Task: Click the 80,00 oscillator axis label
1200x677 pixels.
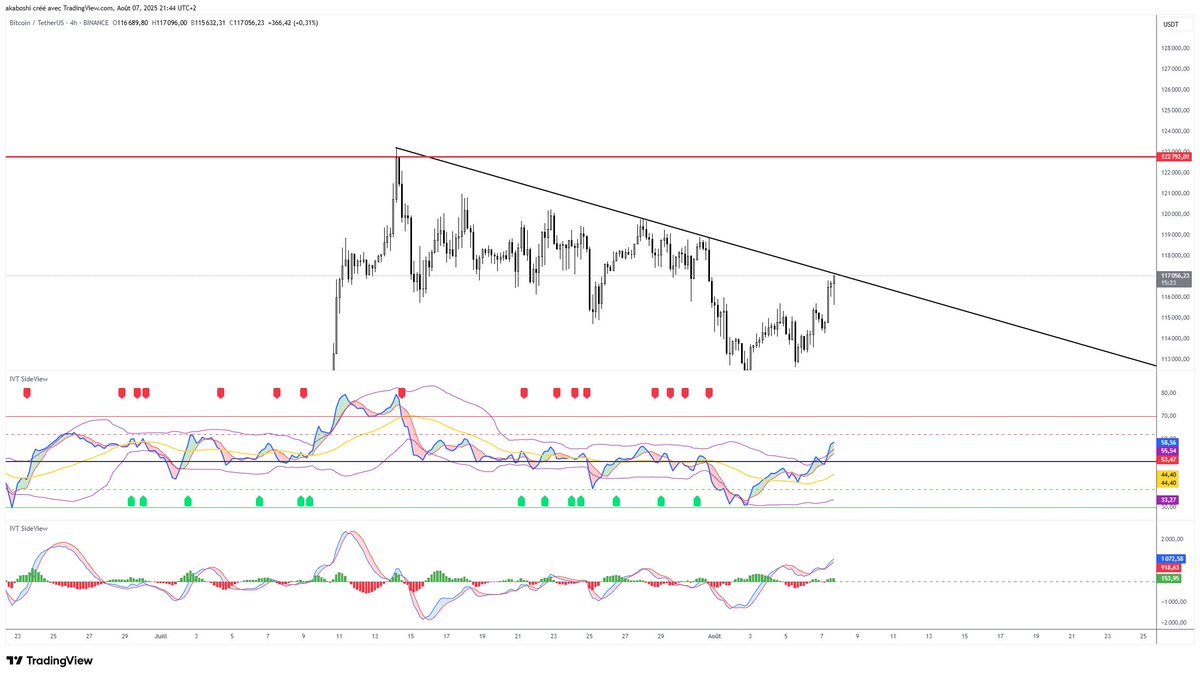Action: [x=1167, y=393]
